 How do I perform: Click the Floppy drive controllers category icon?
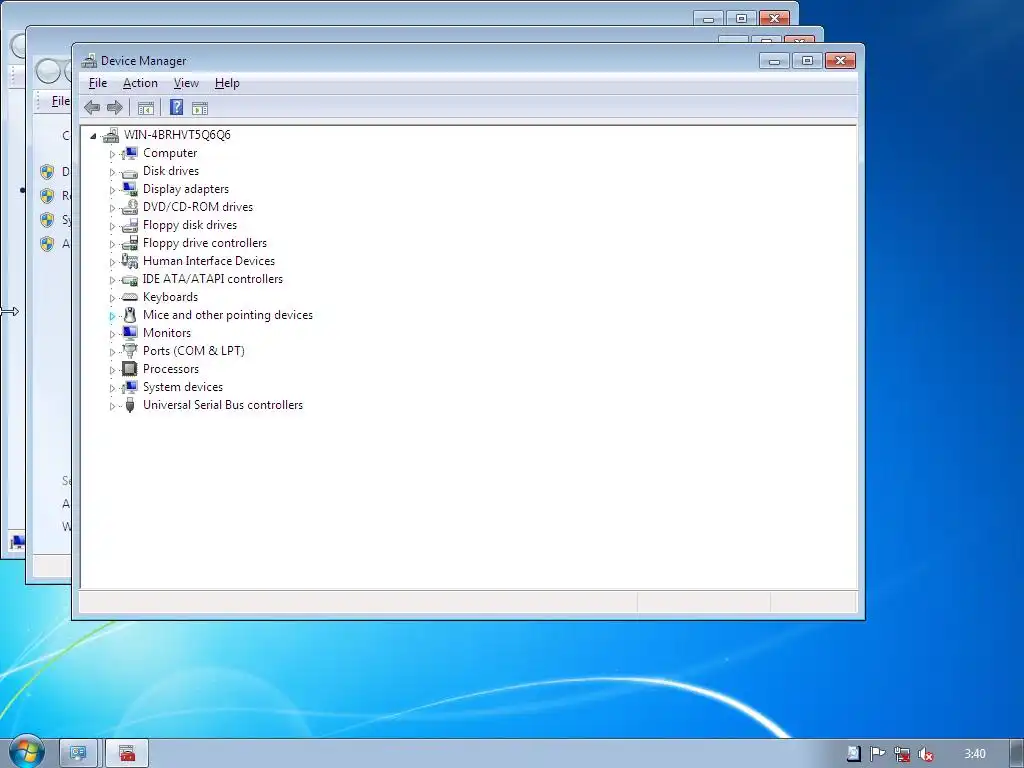(x=130, y=243)
